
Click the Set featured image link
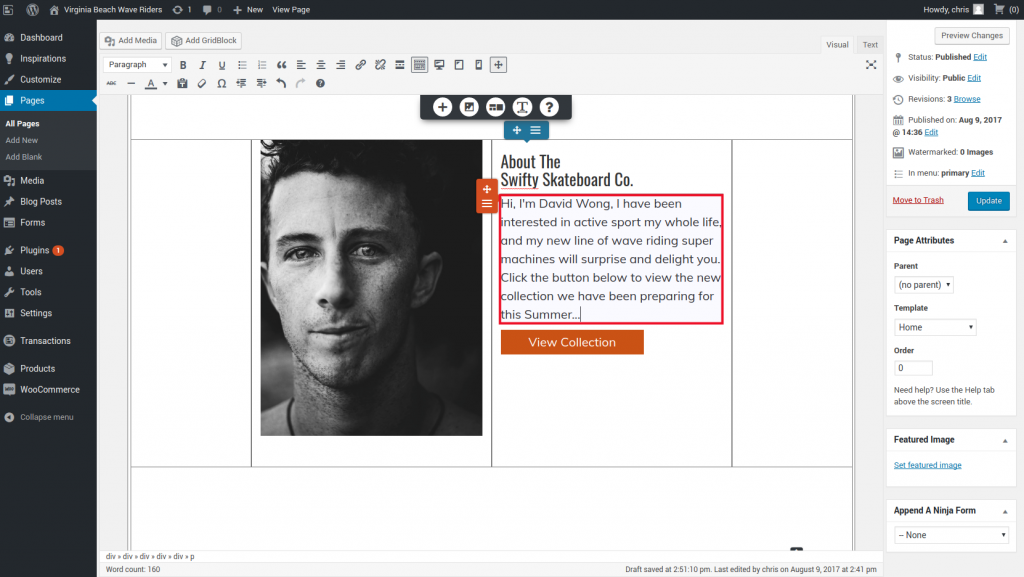pos(927,465)
